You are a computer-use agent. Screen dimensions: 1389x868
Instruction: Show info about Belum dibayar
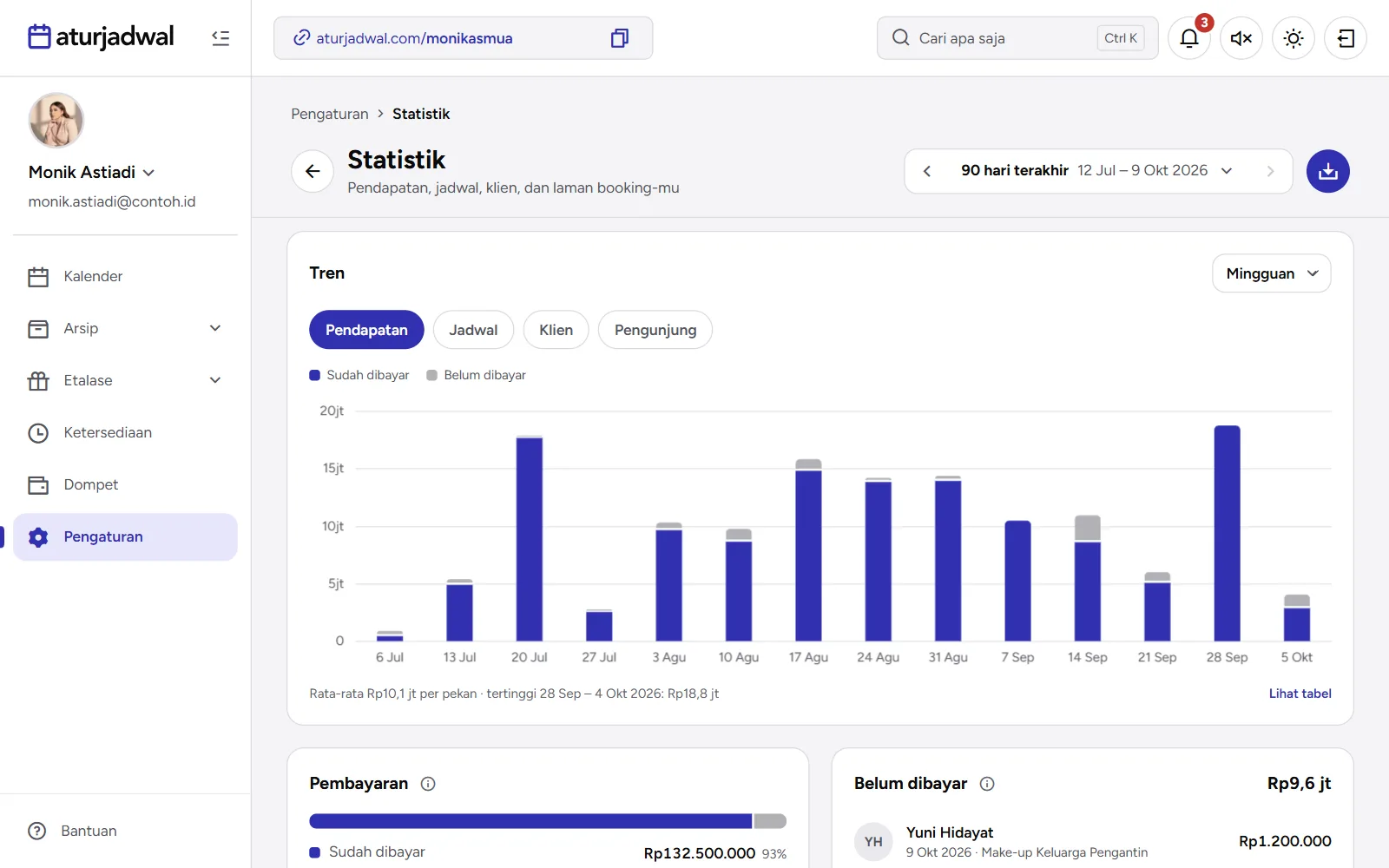click(987, 784)
